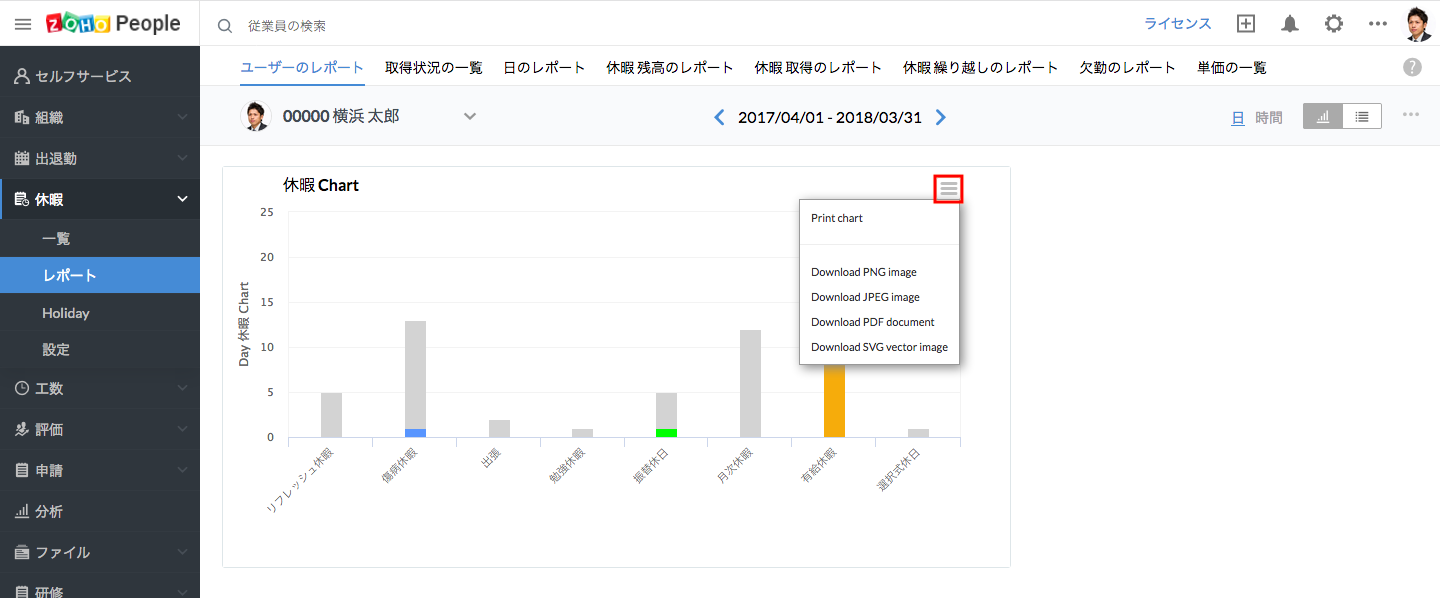Switch to list view
1440x598 pixels.
[1362, 116]
